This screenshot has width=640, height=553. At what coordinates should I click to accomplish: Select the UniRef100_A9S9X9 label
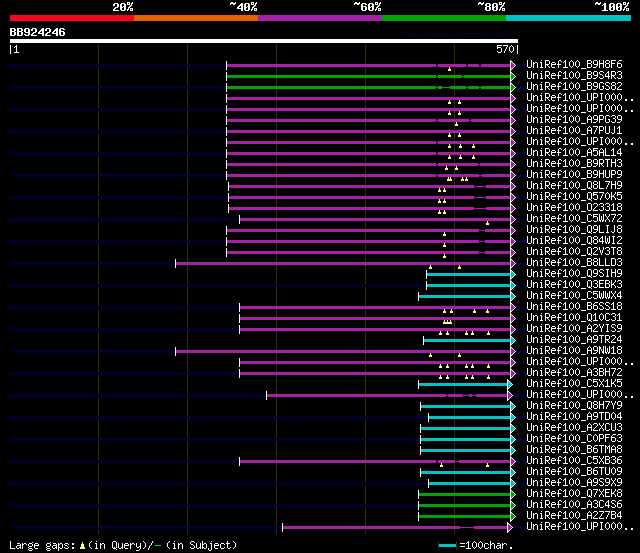pyautogui.click(x=574, y=483)
